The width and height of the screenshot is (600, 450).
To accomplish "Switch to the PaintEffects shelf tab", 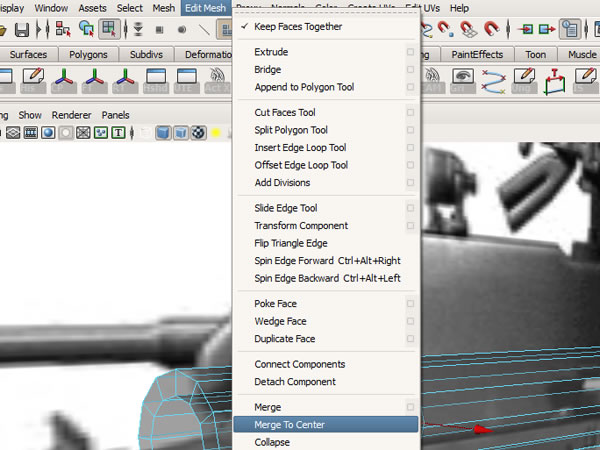I will pos(477,54).
